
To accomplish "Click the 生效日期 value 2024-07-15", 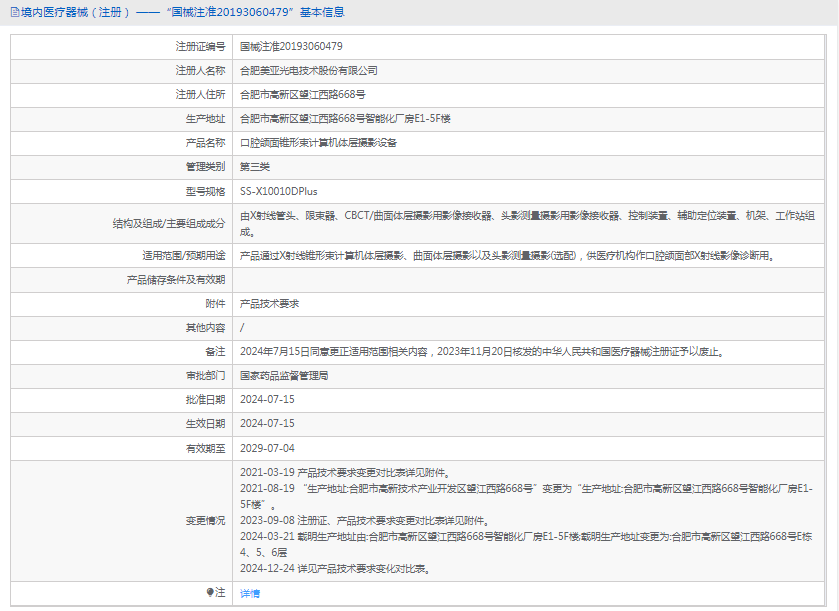I will pyautogui.click(x=267, y=424).
